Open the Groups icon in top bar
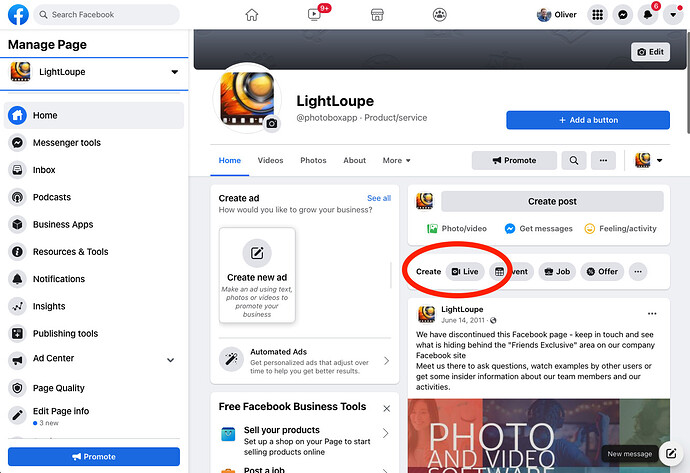Image resolution: width=690 pixels, height=473 pixels. [440, 15]
